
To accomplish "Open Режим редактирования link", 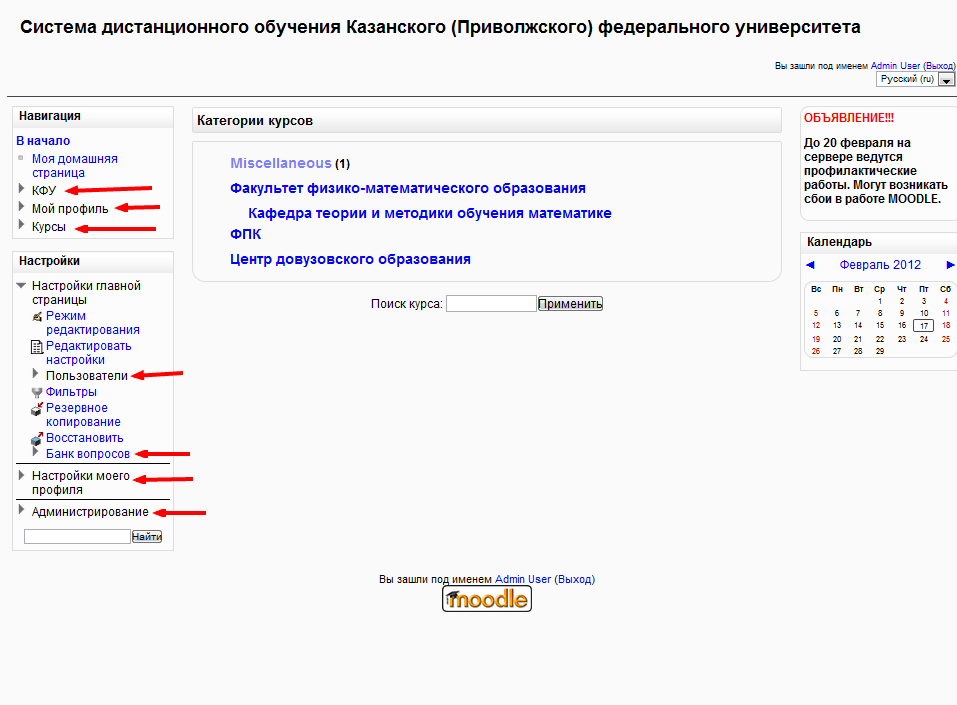I will [x=93, y=323].
